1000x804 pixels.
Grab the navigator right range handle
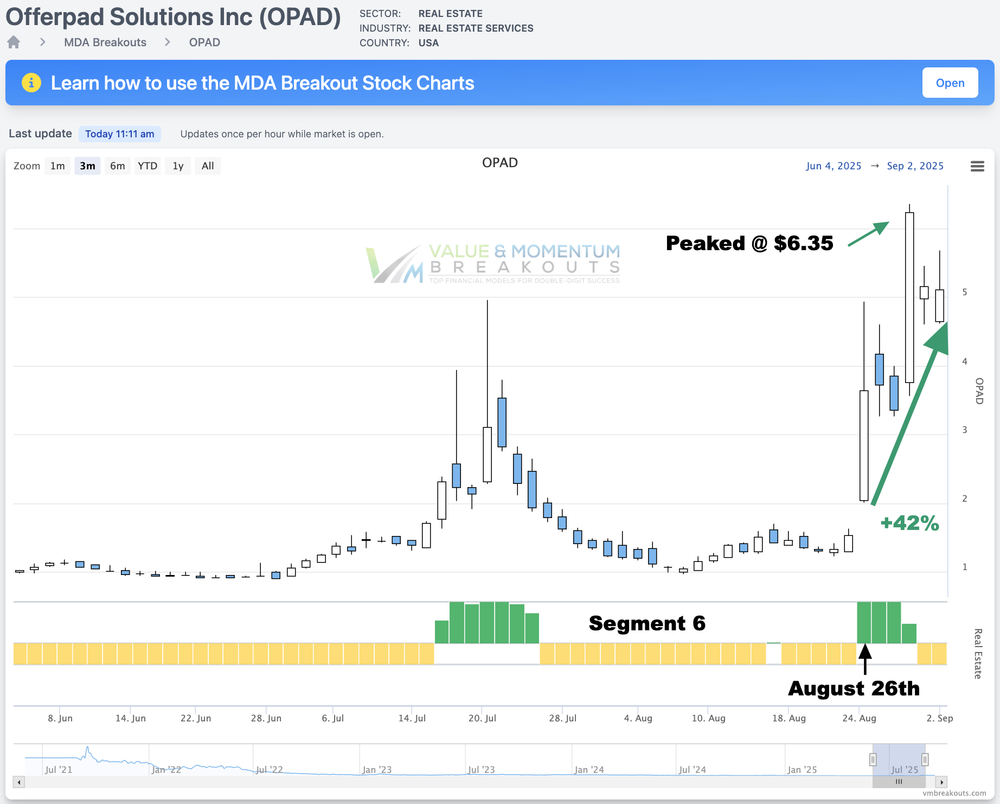pyautogui.click(x=926, y=760)
